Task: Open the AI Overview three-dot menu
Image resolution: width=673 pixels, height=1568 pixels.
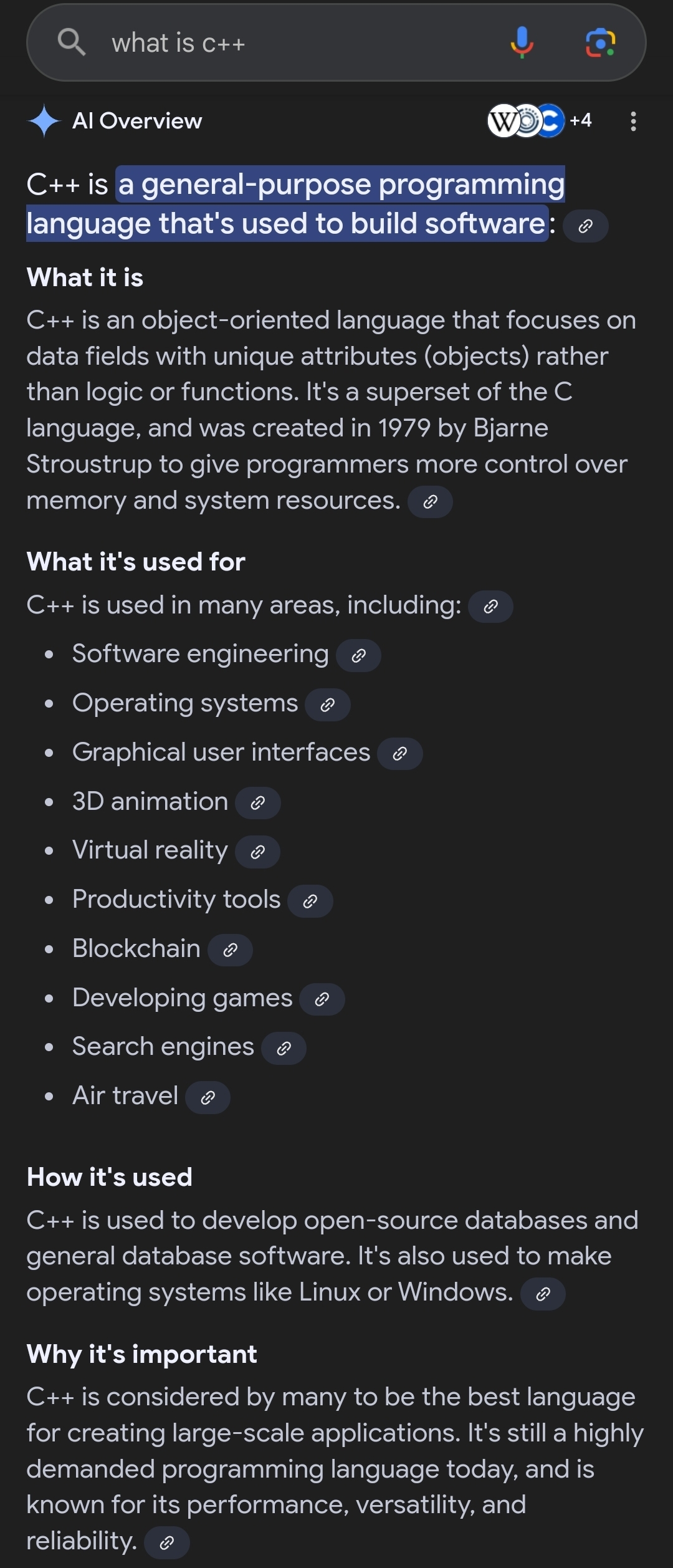Action: point(633,121)
